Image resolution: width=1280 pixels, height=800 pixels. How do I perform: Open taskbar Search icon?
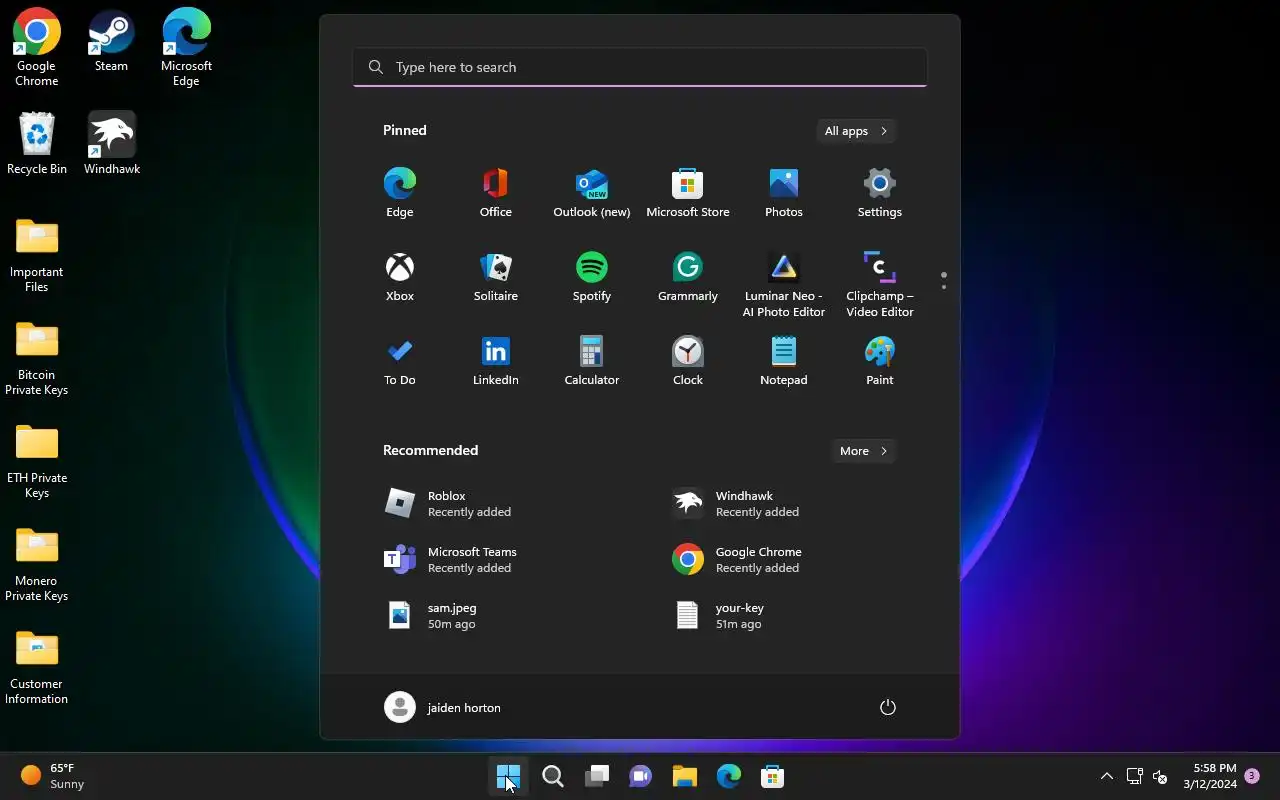pyautogui.click(x=552, y=776)
